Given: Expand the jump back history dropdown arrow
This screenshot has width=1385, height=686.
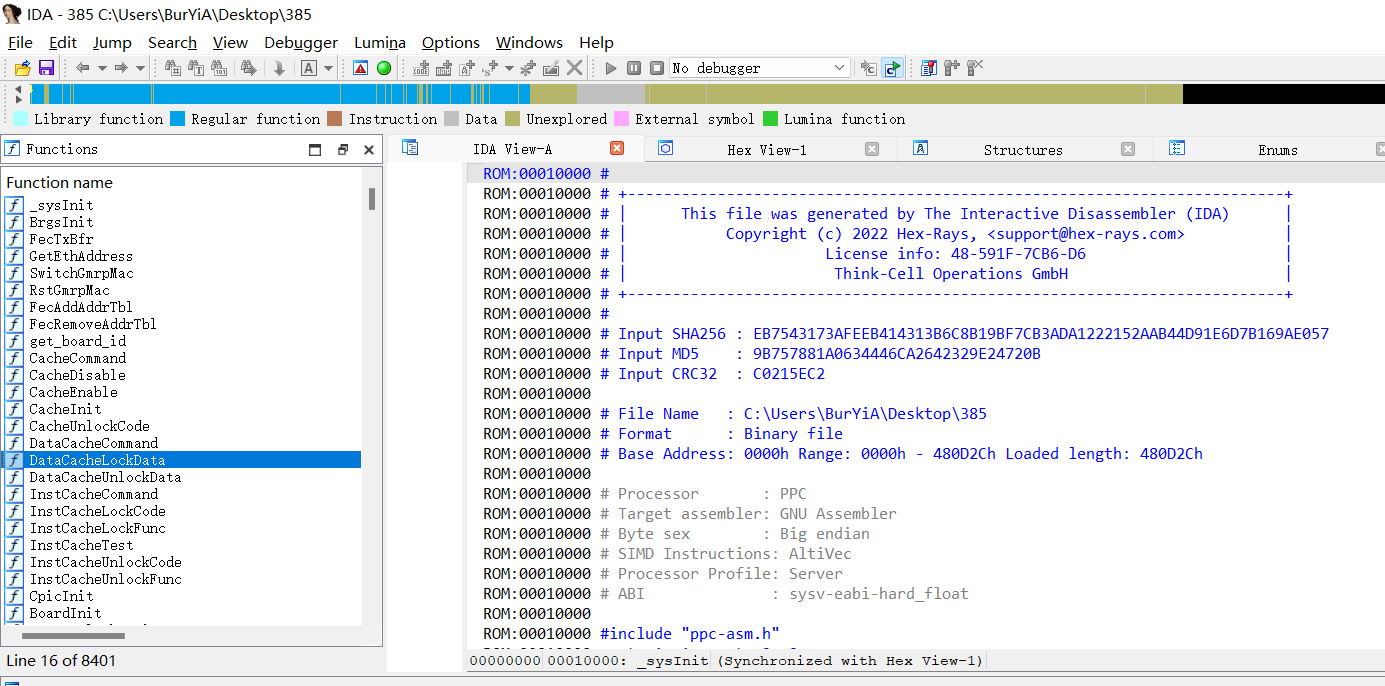Looking at the screenshot, I should coord(102,68).
